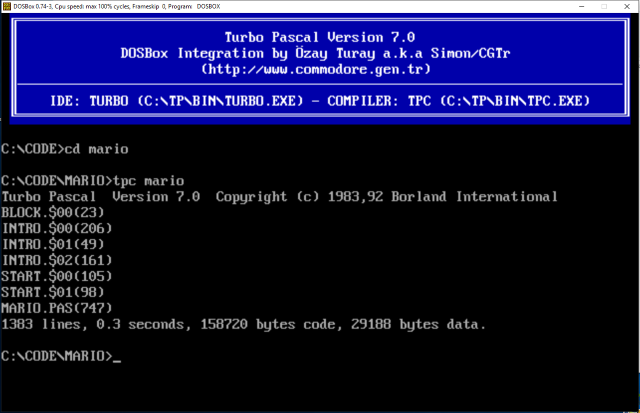The width and height of the screenshot is (640, 413).
Task: Minimize the DOSBox window
Action: pyautogui.click(x=581, y=6)
